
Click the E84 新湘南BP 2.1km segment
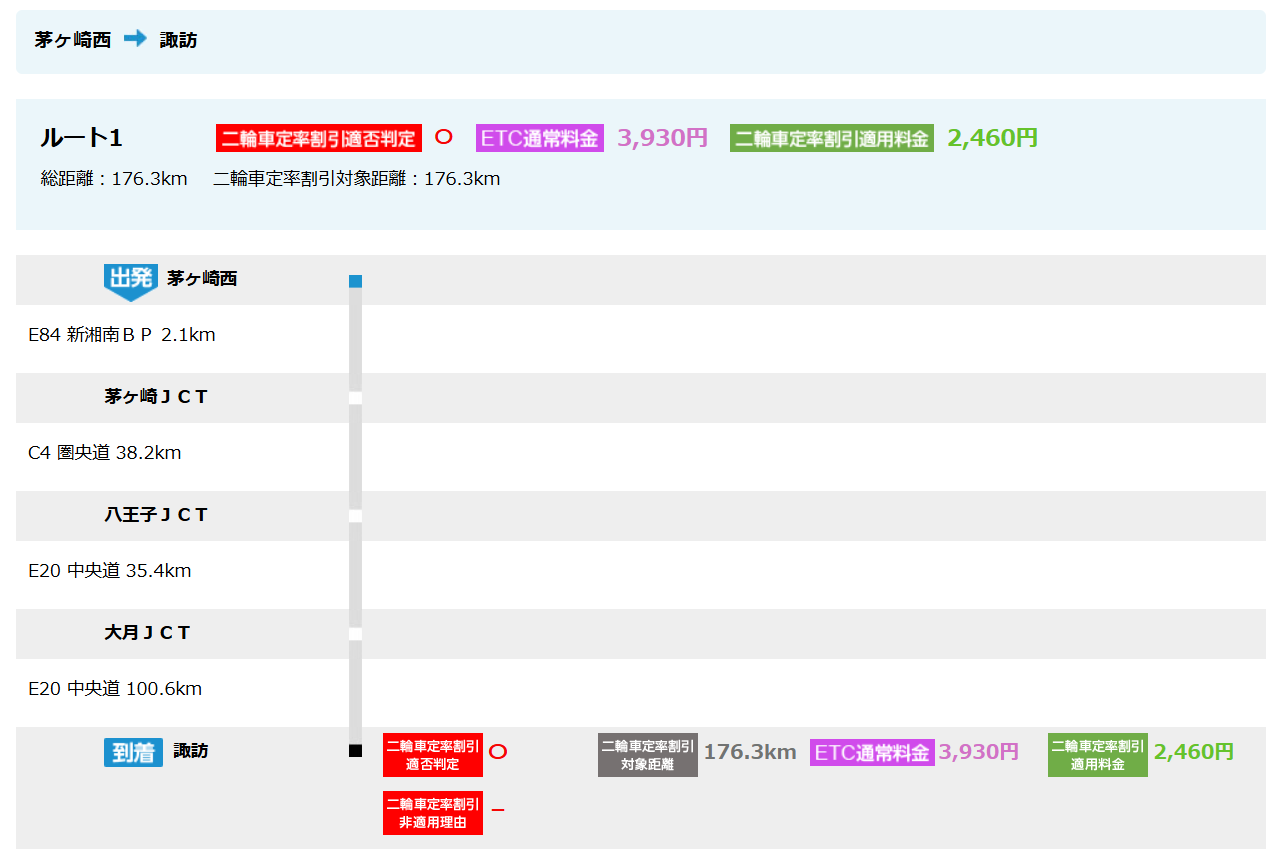(121, 335)
